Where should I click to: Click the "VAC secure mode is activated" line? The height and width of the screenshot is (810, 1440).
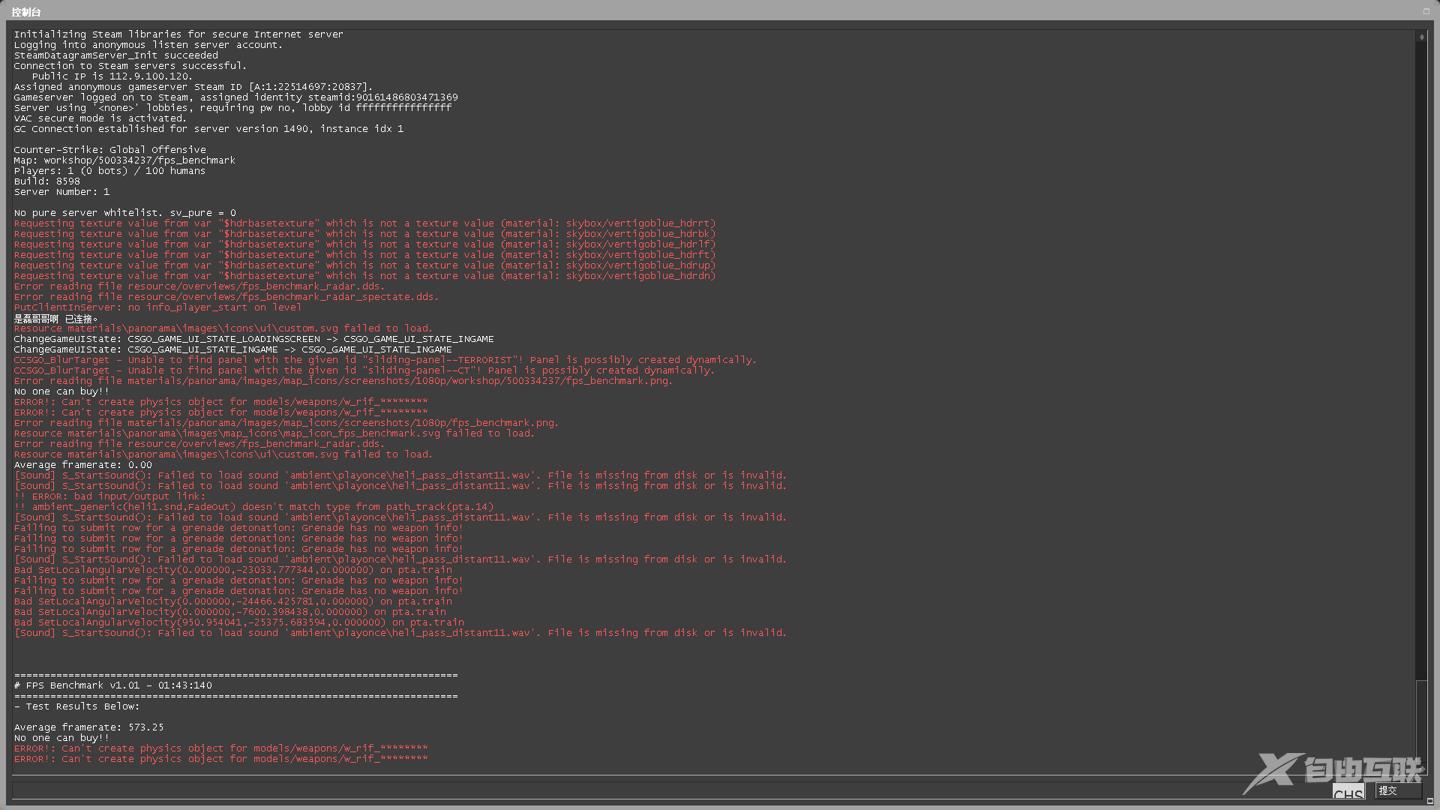100,118
